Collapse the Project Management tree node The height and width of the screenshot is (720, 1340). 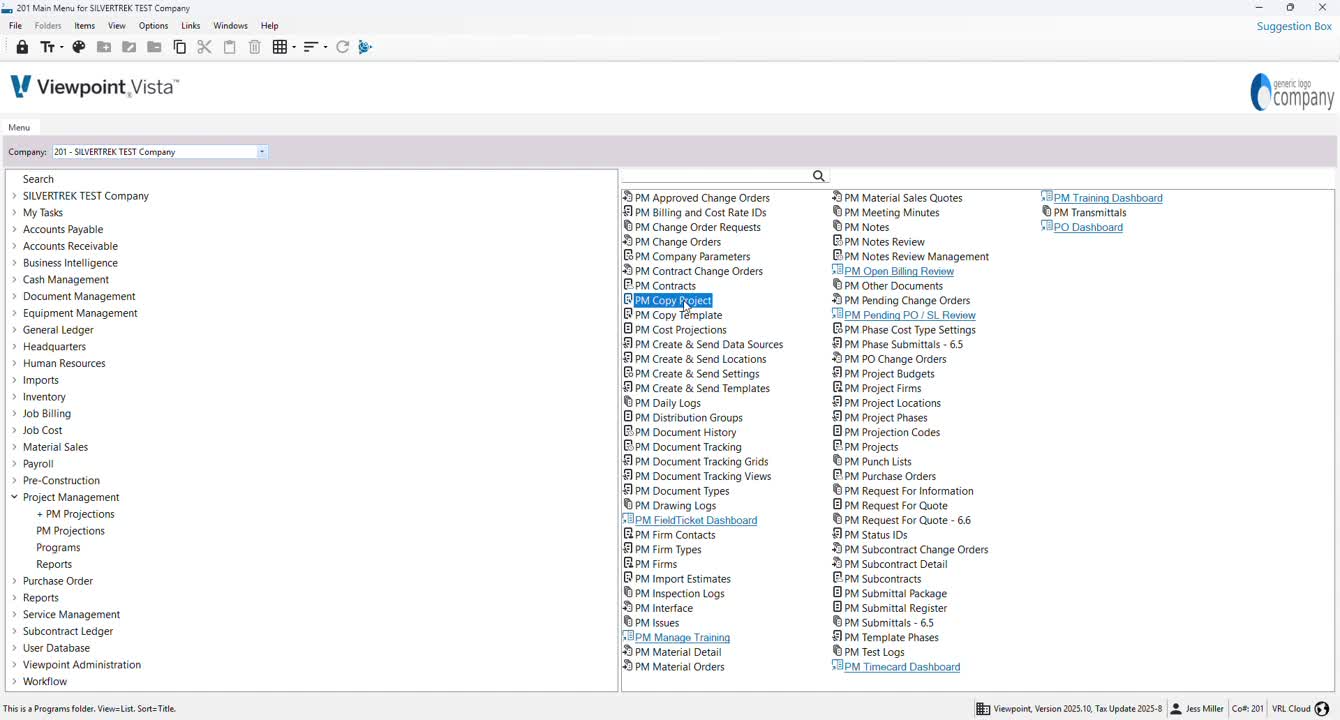point(14,497)
